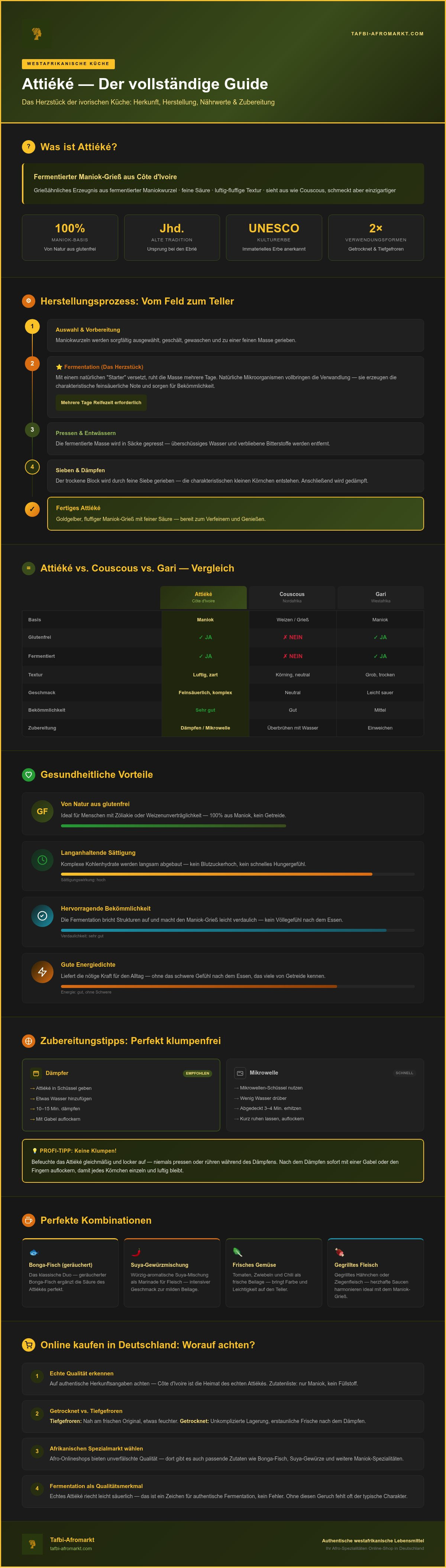Viewport: 446px width, 1568px height.
Task: Click the SCHNELL badge on Mikrowelle card
Action: [404, 1073]
